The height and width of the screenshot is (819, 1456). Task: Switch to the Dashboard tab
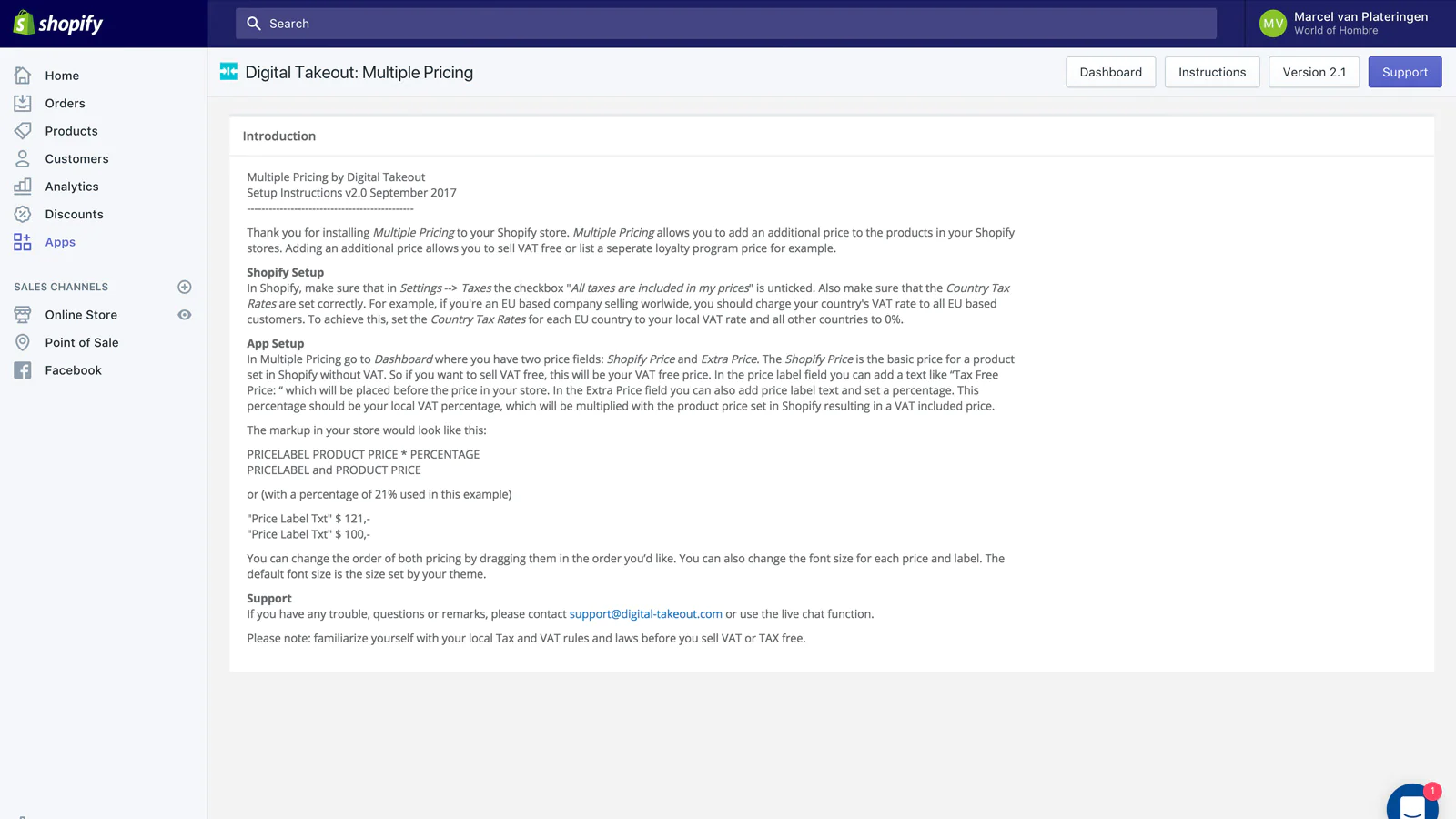tap(1110, 72)
